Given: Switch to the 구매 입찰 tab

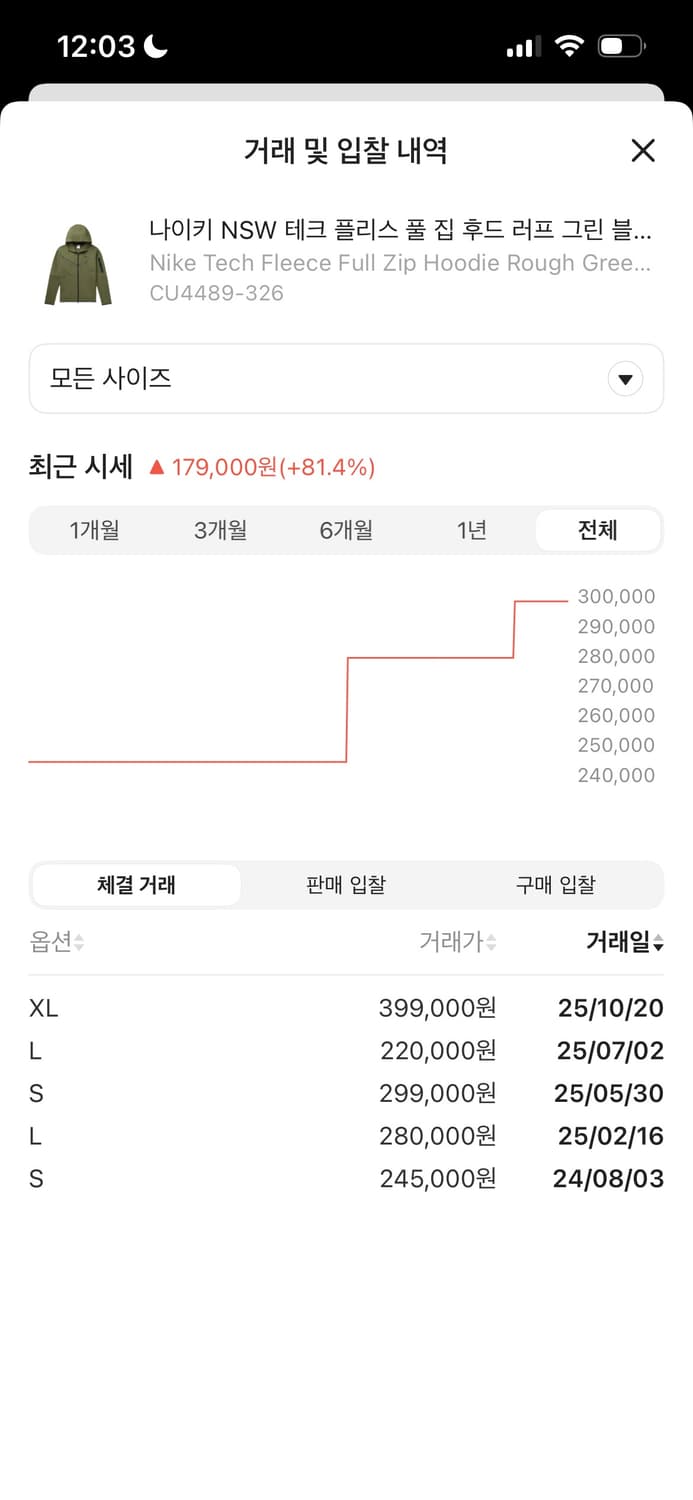Looking at the screenshot, I should pos(556,884).
